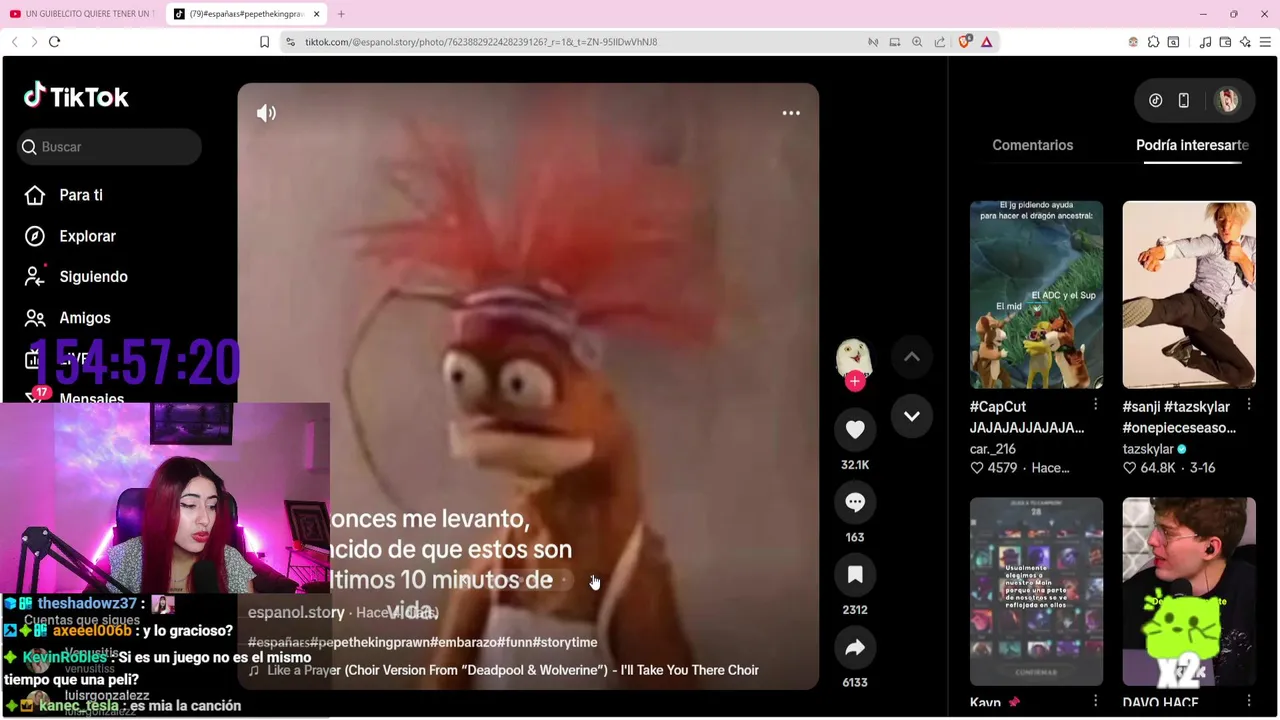Go to next video with down chevron
Image resolution: width=1280 pixels, height=720 pixels.
pos(912,416)
